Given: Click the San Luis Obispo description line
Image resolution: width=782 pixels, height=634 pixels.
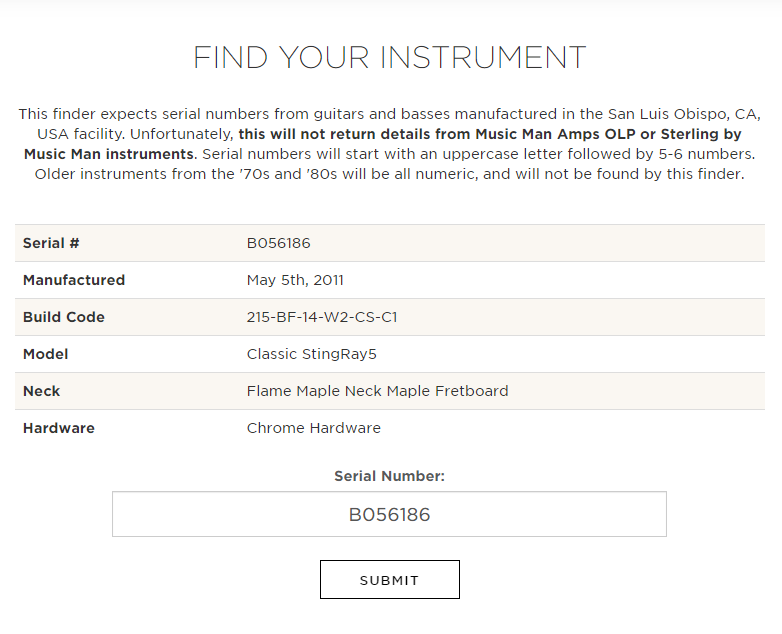Looking at the screenshot, I should tap(390, 114).
